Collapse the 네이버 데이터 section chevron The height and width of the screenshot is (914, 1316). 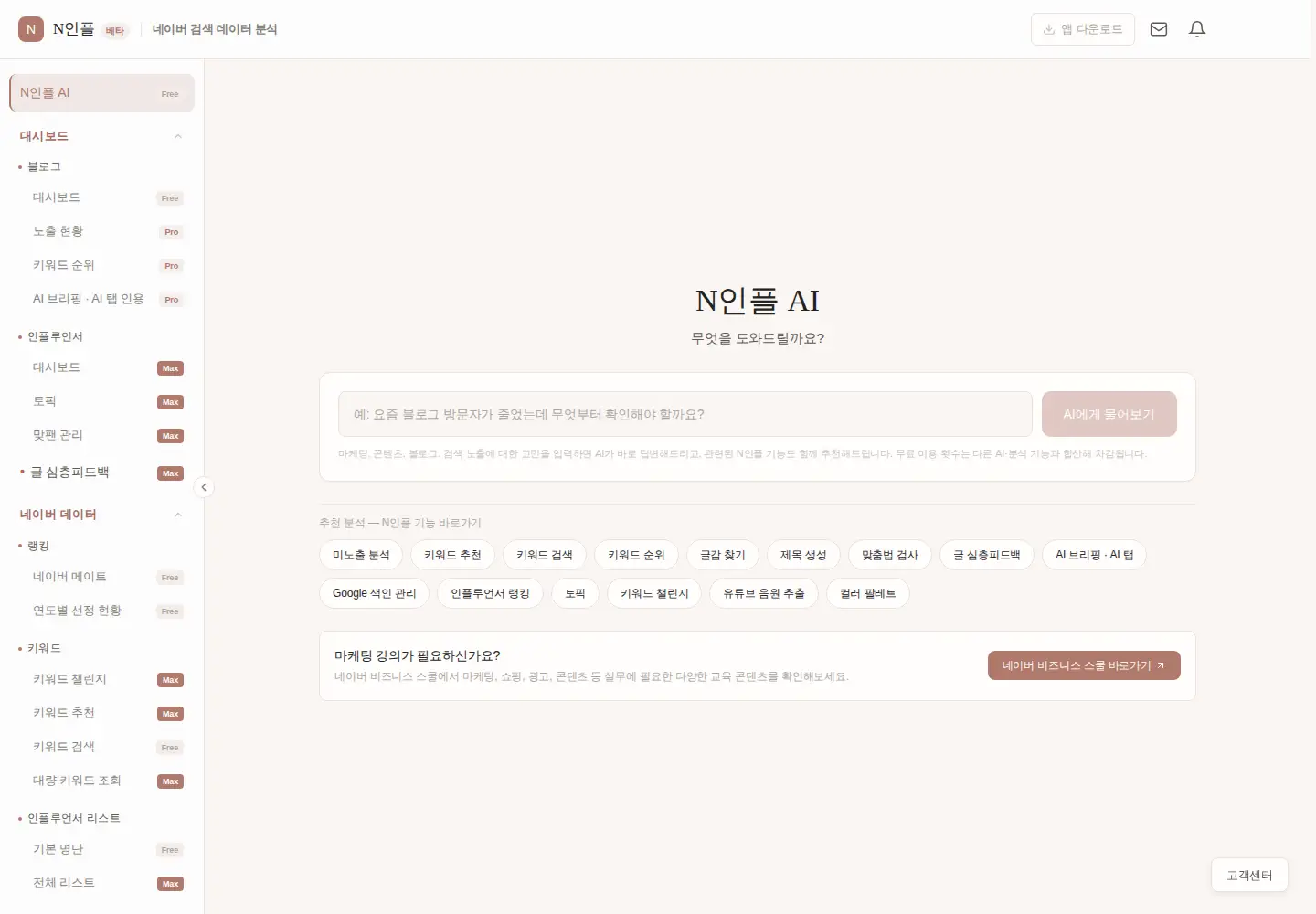click(178, 515)
